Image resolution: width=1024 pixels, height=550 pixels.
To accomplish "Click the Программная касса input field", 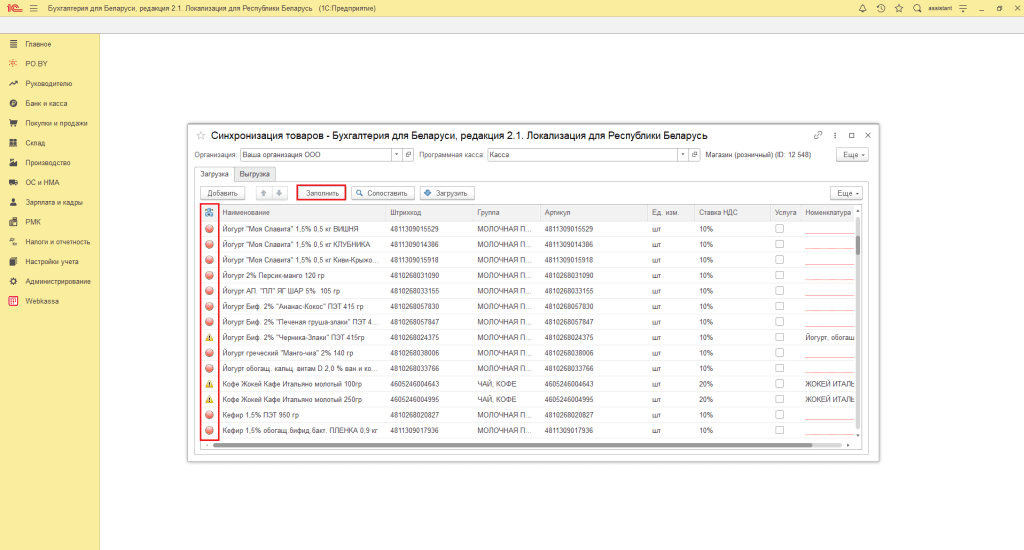I will pos(583,155).
